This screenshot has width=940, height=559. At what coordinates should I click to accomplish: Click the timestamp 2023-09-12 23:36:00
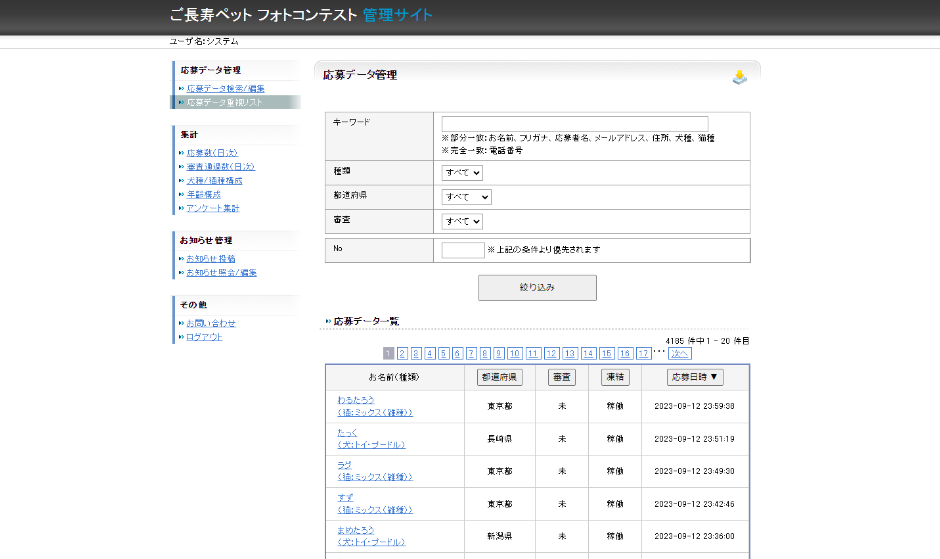(694, 536)
